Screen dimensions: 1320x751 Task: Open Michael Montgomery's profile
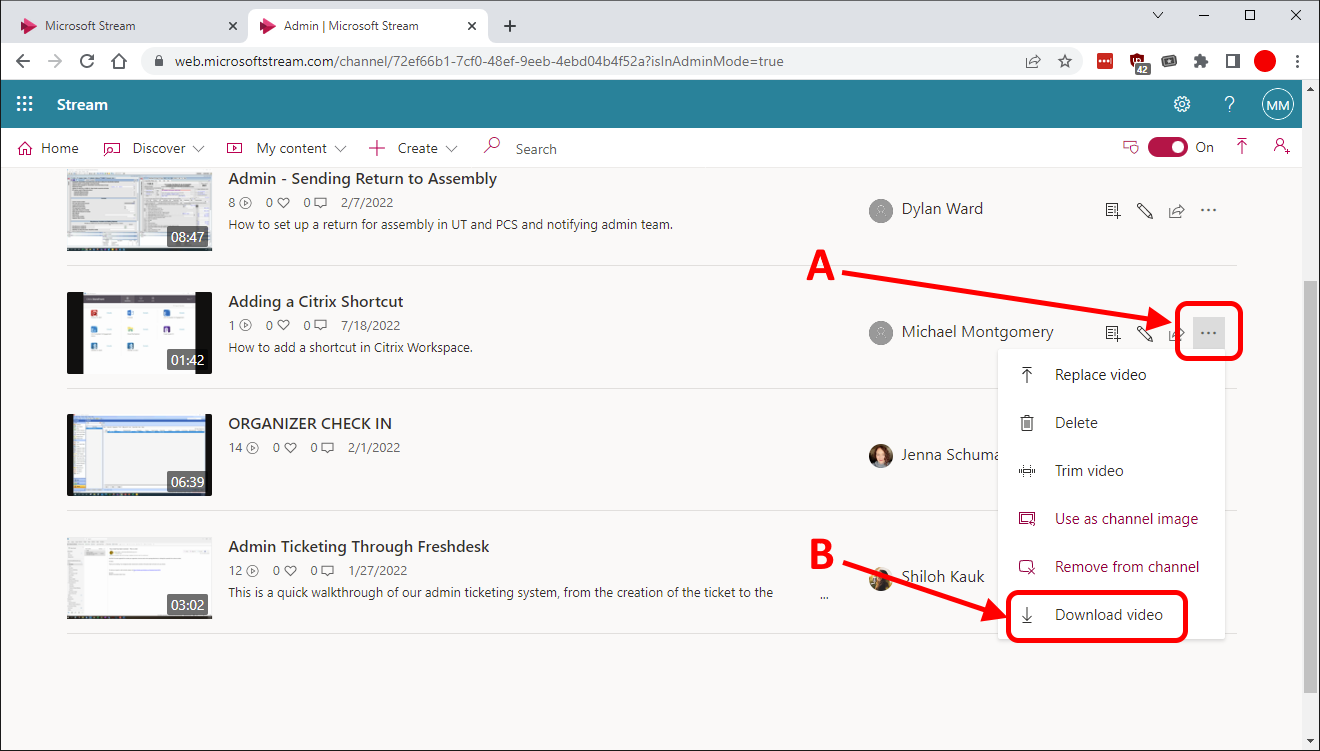(977, 332)
